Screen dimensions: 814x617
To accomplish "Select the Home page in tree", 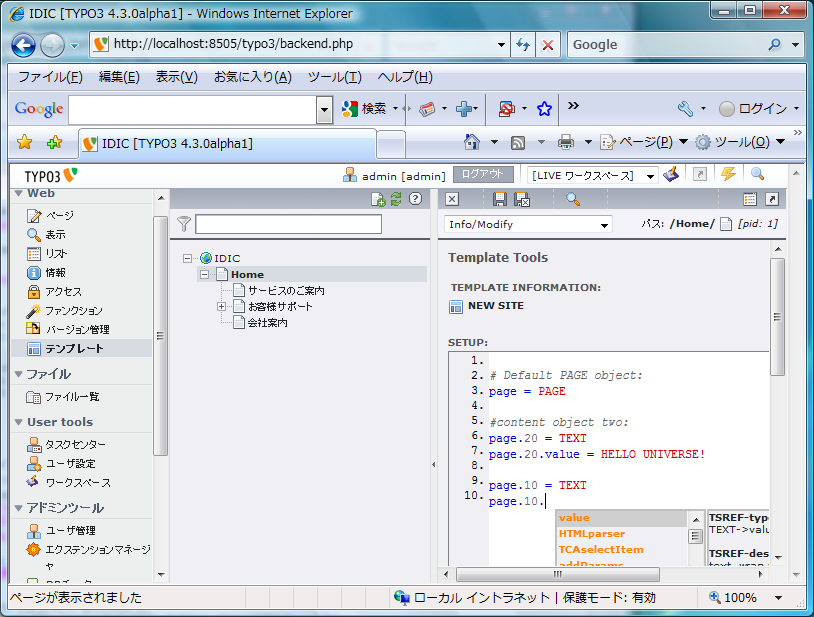I will [247, 275].
